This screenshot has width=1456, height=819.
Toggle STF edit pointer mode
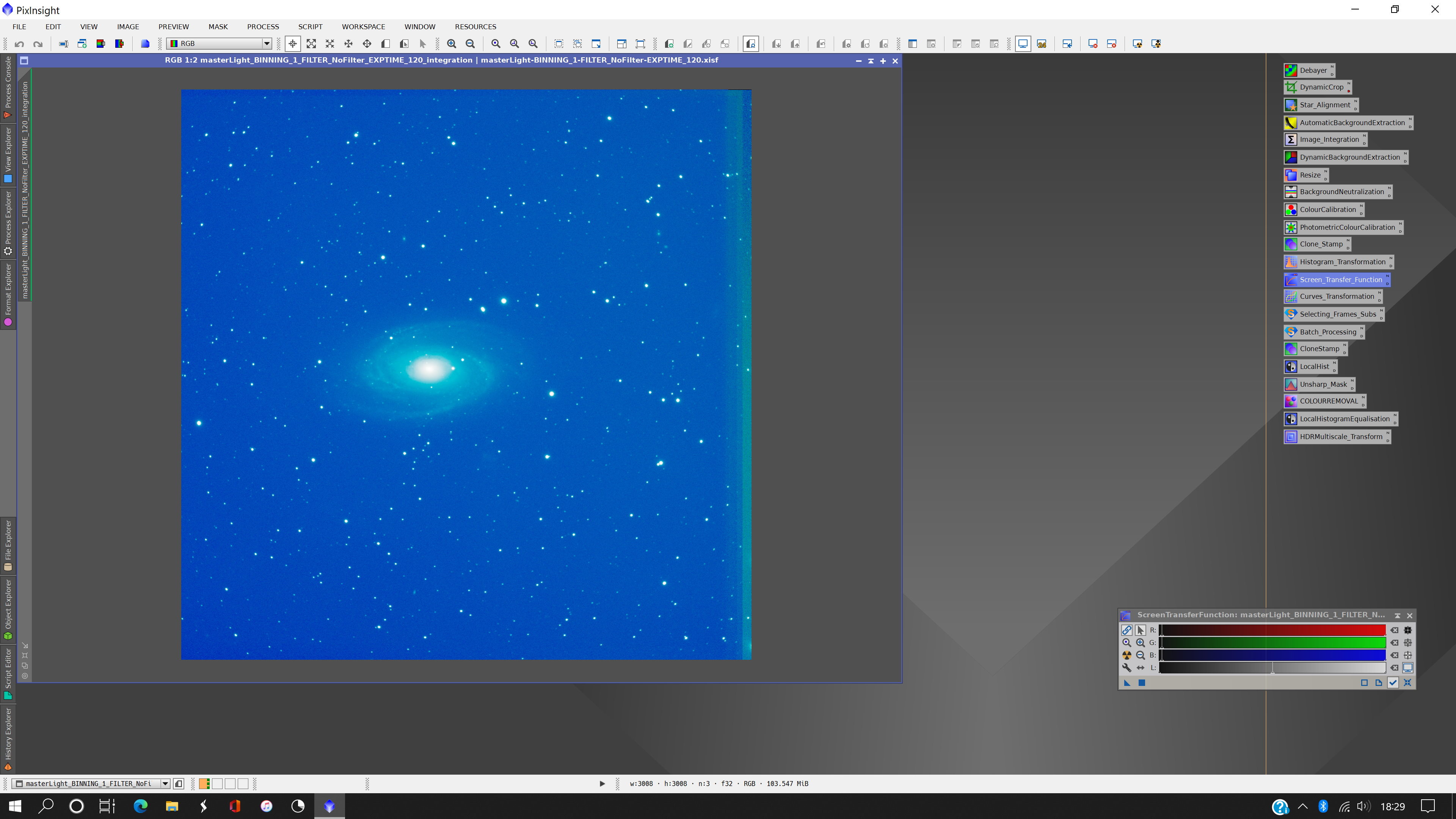tap(1140, 630)
